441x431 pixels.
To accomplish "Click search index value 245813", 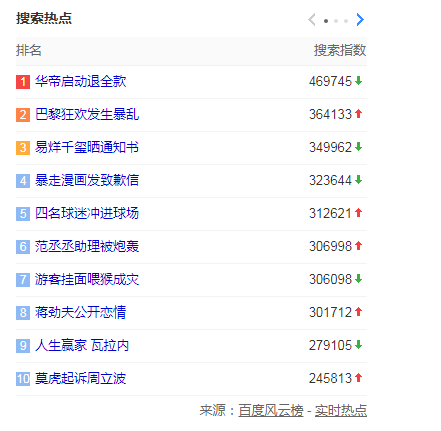I will (330, 378).
